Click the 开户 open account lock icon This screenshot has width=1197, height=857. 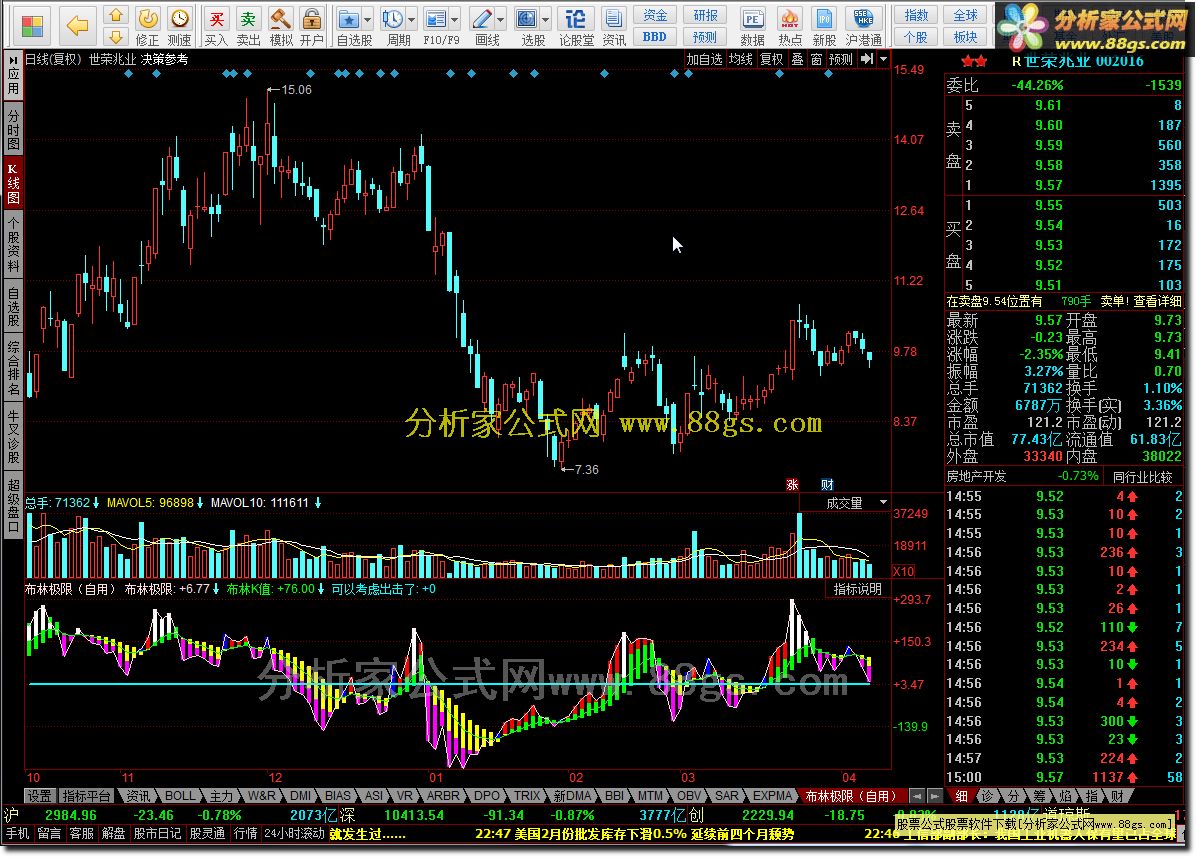tap(311, 26)
